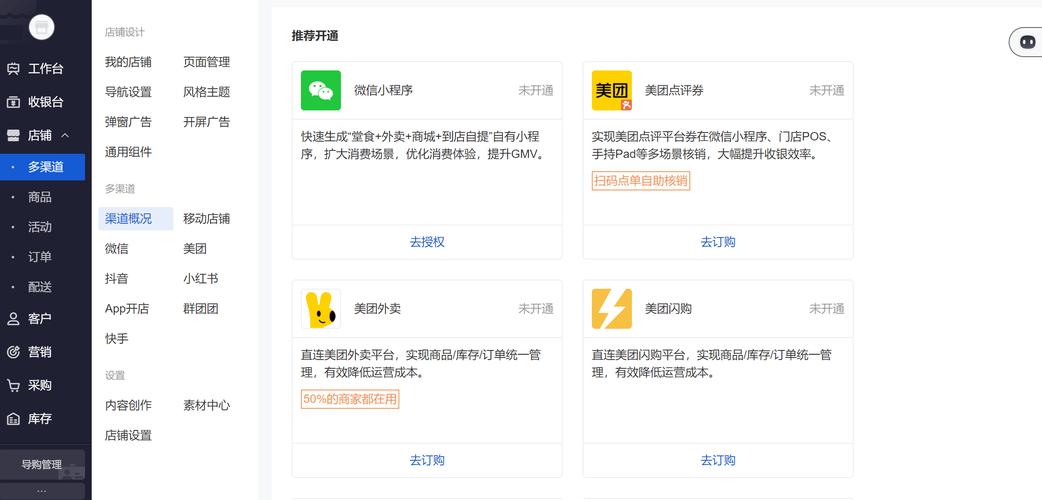Click the 美团闪购 lightning logo

tap(612, 309)
